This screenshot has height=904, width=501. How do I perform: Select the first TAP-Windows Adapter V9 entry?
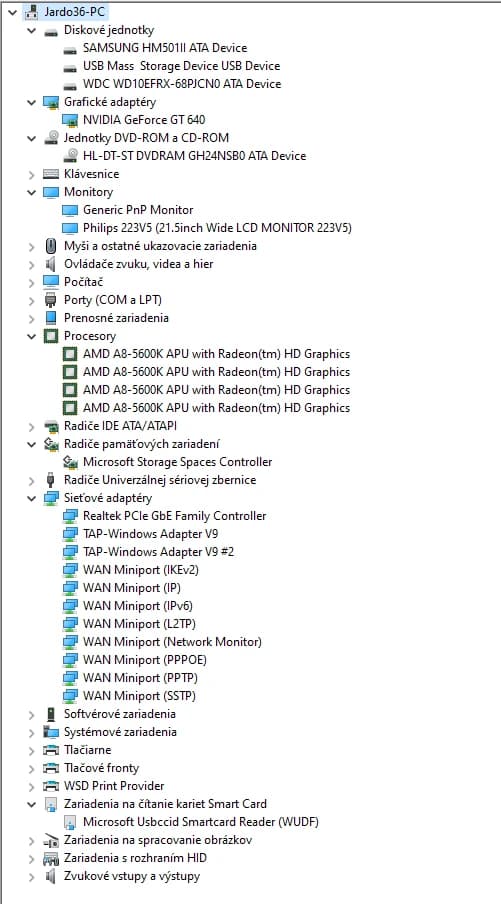click(x=150, y=534)
